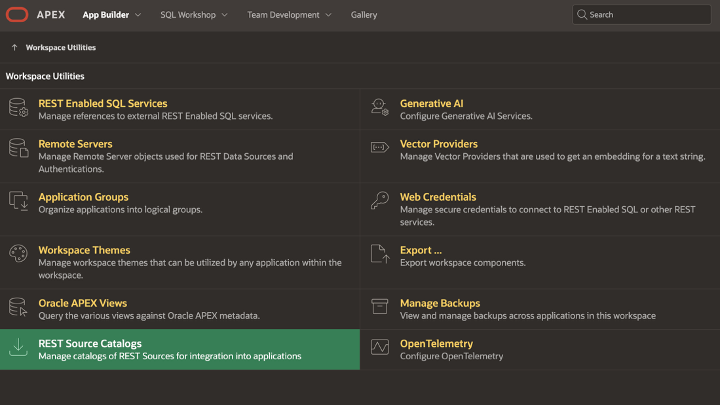Click the Remote Servers database icon

click(x=19, y=149)
